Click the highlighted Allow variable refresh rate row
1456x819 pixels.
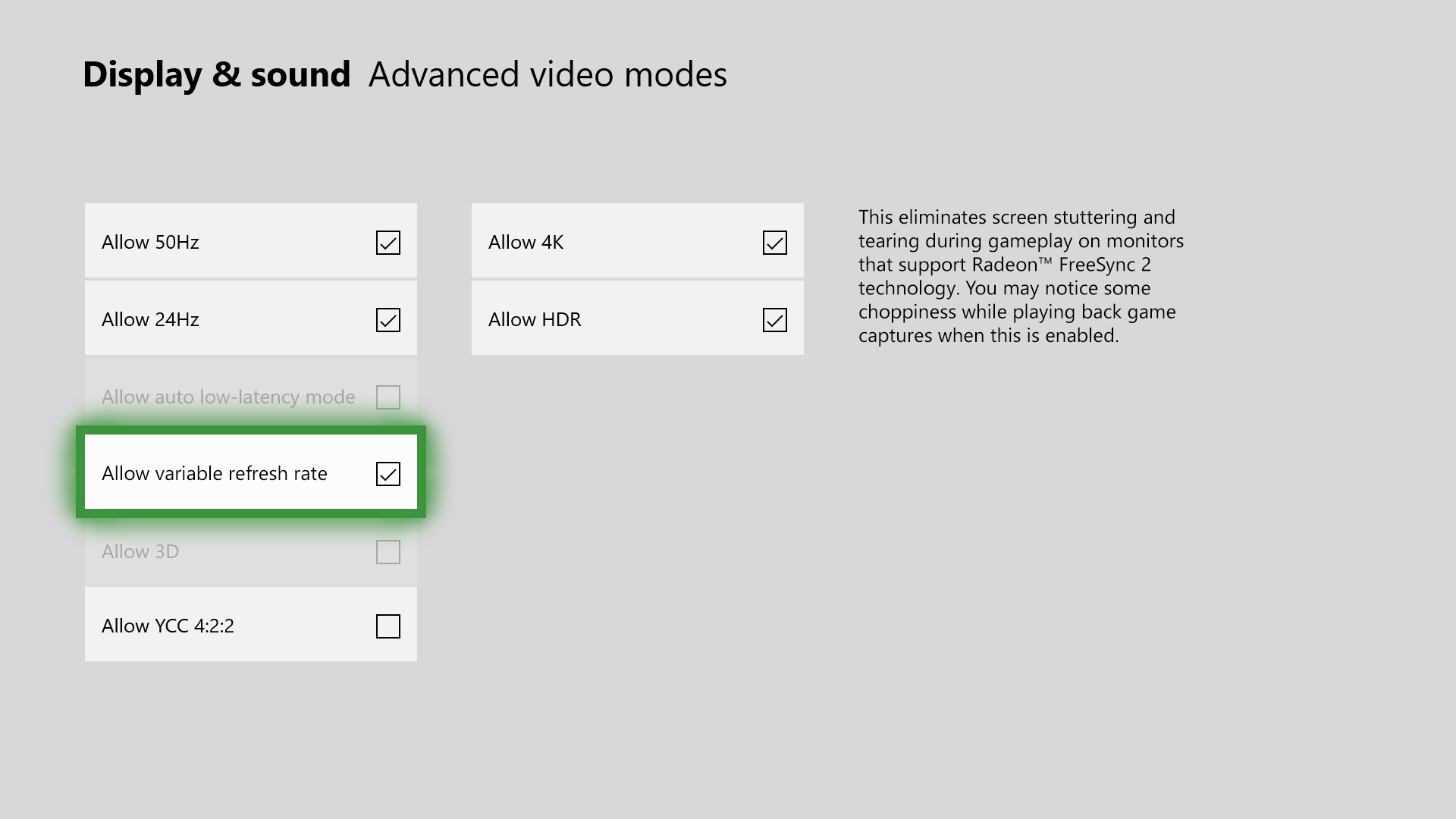(x=250, y=472)
